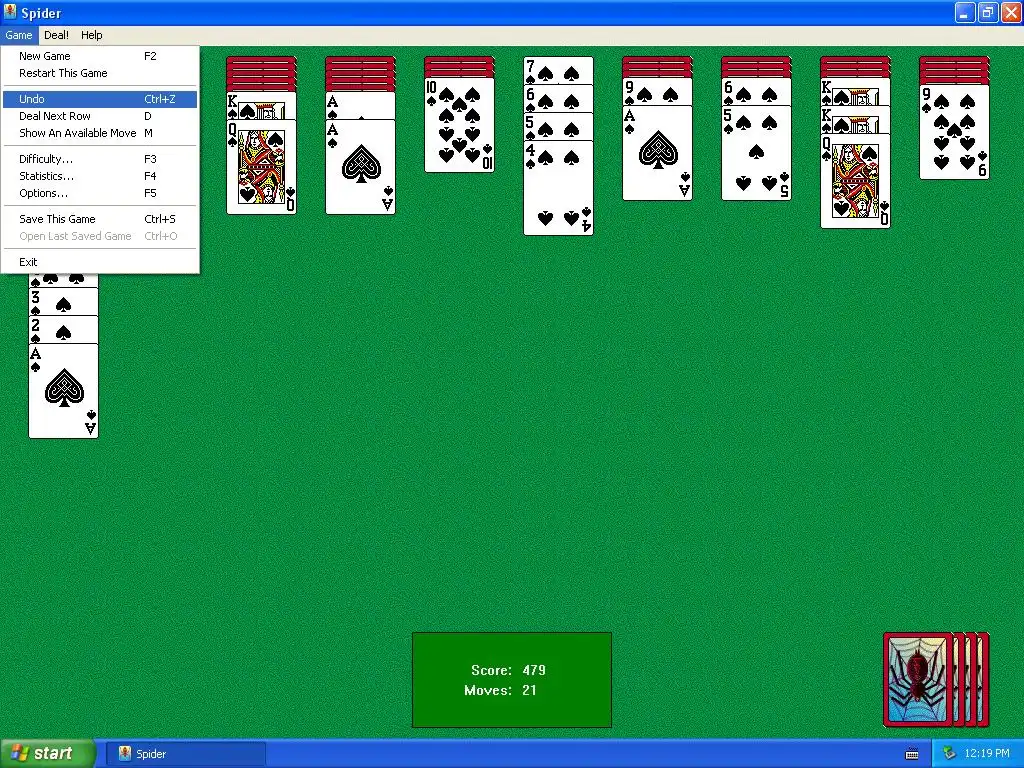Click Spider taskbar button
This screenshot has height=768, width=1024.
(188, 754)
